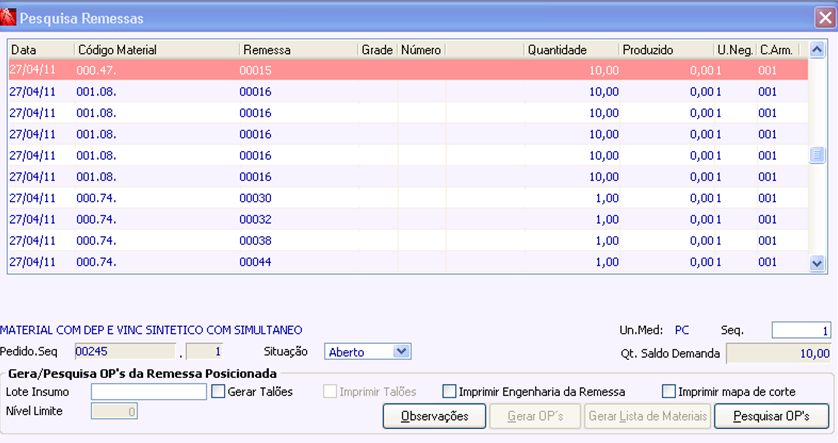Tick the disabled Imprimir Talões checkbox
The image size is (838, 443).
(330, 391)
